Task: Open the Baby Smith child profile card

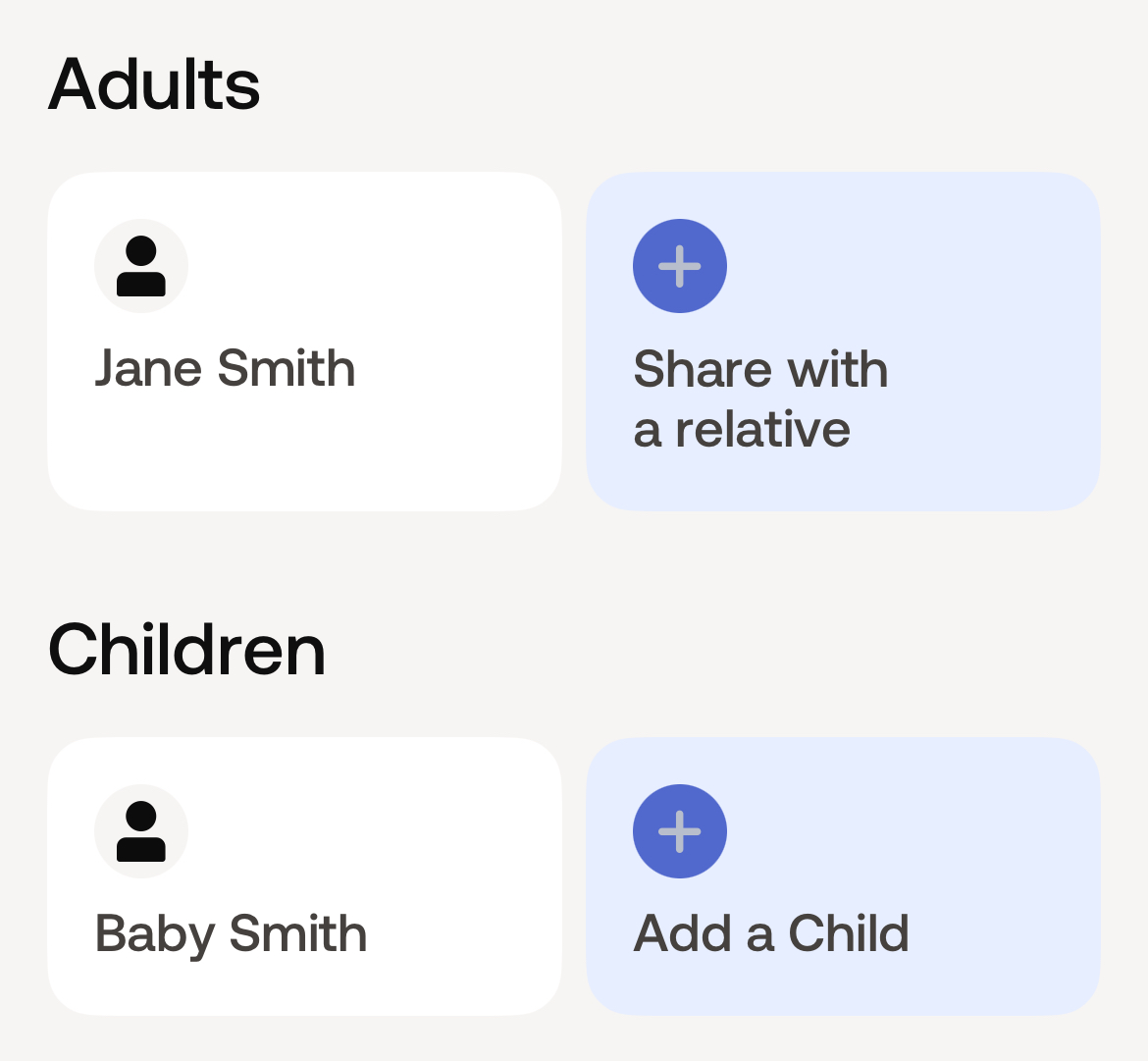Action: click(x=304, y=876)
